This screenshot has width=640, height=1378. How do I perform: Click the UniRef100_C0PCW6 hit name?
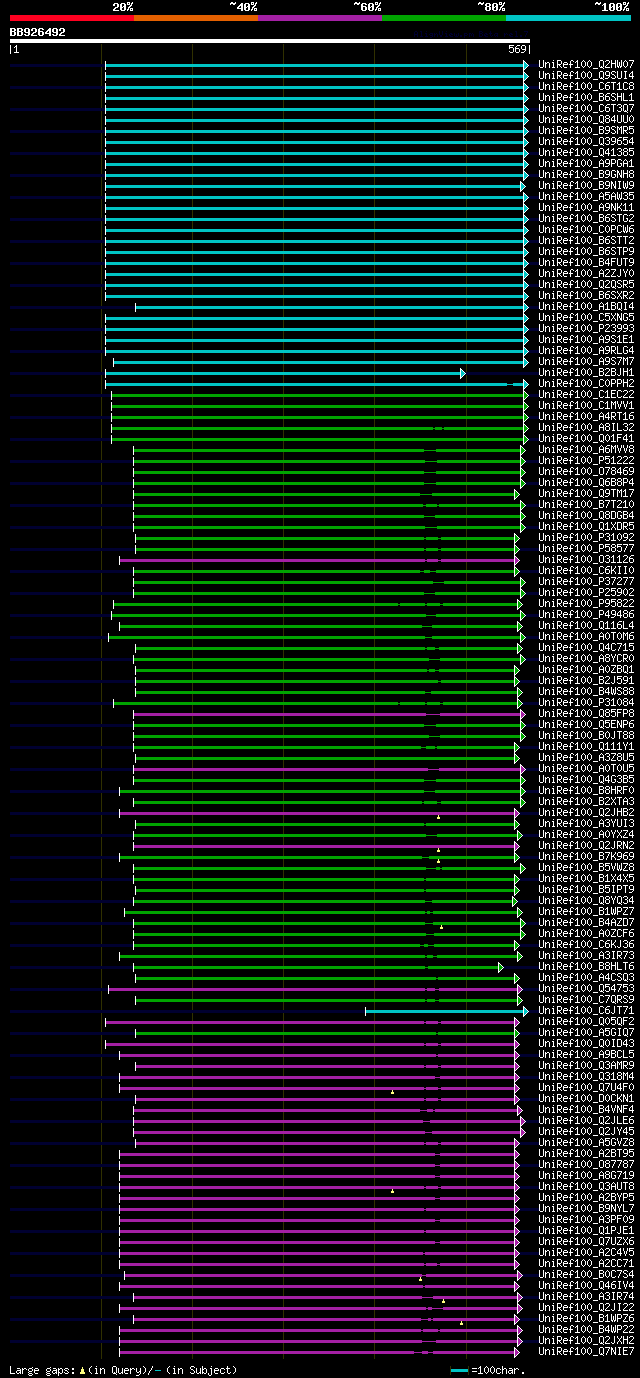point(586,230)
